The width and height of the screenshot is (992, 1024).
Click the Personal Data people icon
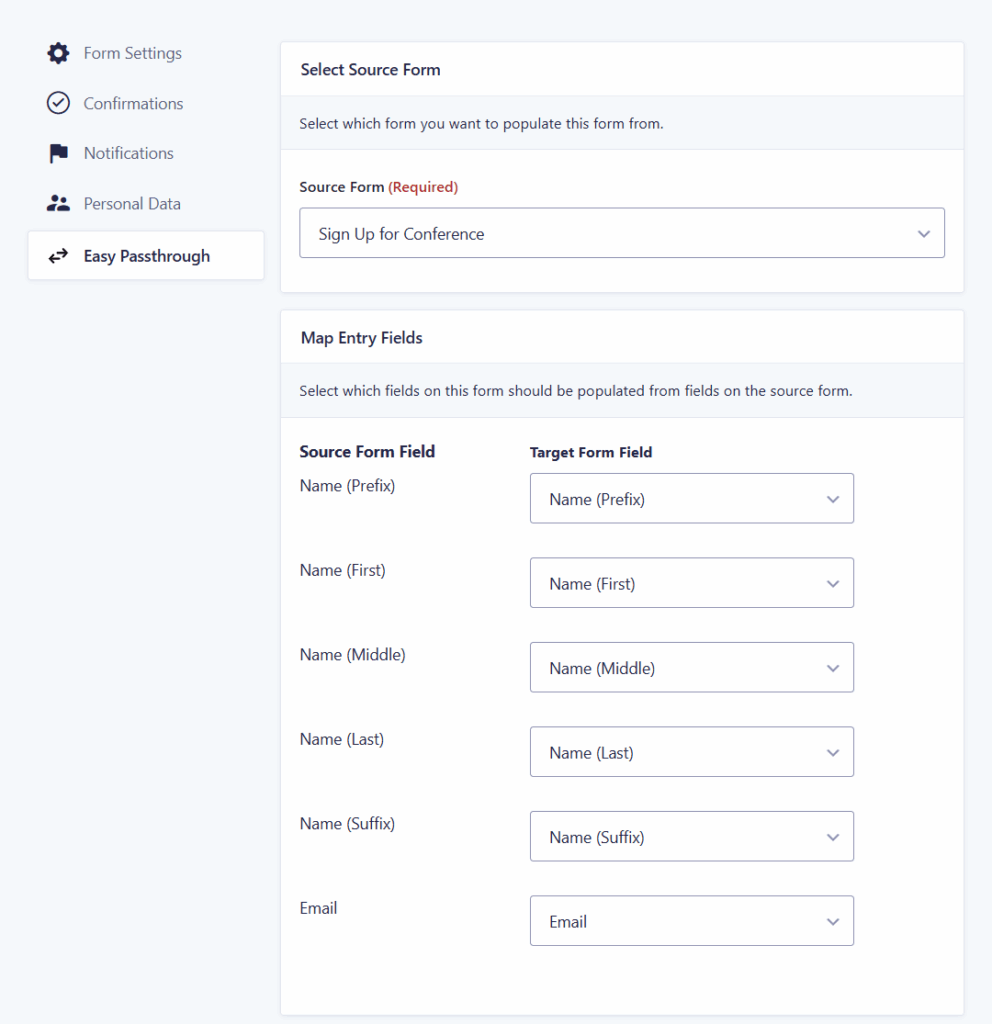(x=58, y=204)
